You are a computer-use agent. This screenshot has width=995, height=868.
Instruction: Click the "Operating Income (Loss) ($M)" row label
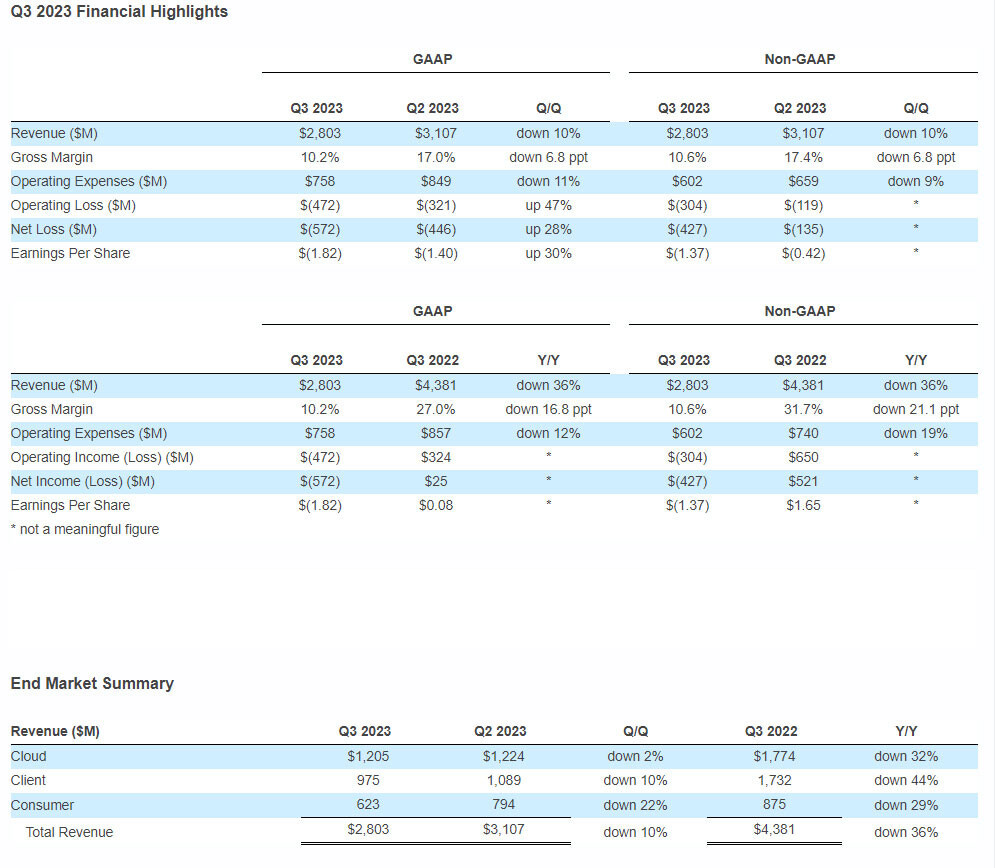click(x=102, y=457)
